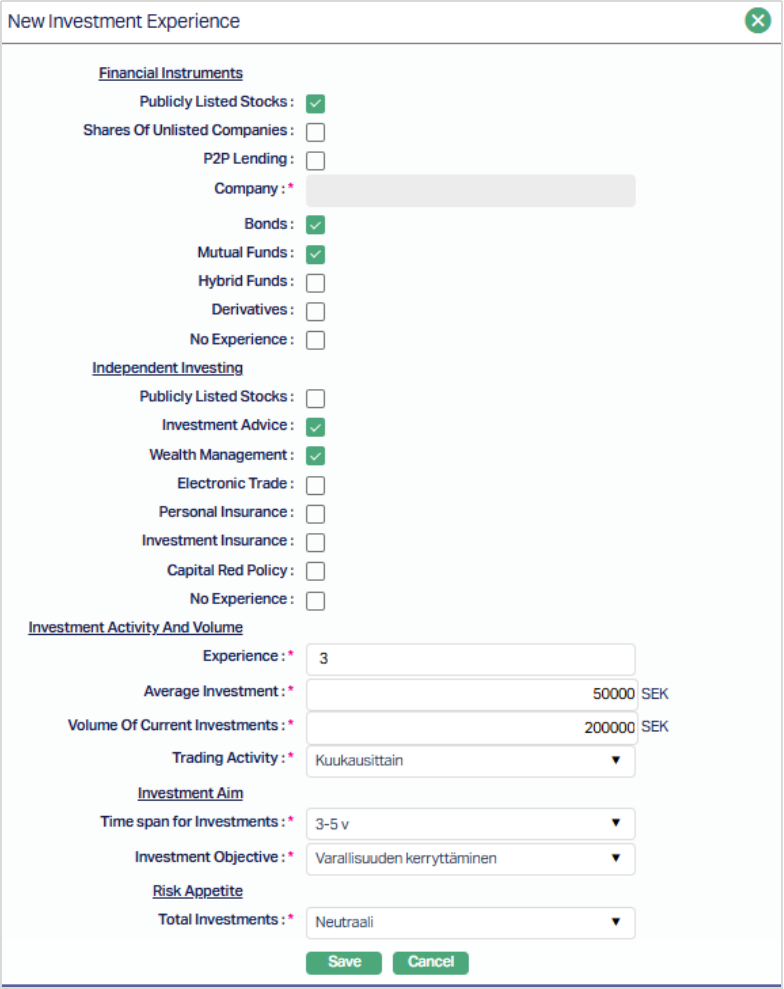This screenshot has width=784, height=989.
Task: Expand the Total Investments risk dropdown
Action: point(470,922)
